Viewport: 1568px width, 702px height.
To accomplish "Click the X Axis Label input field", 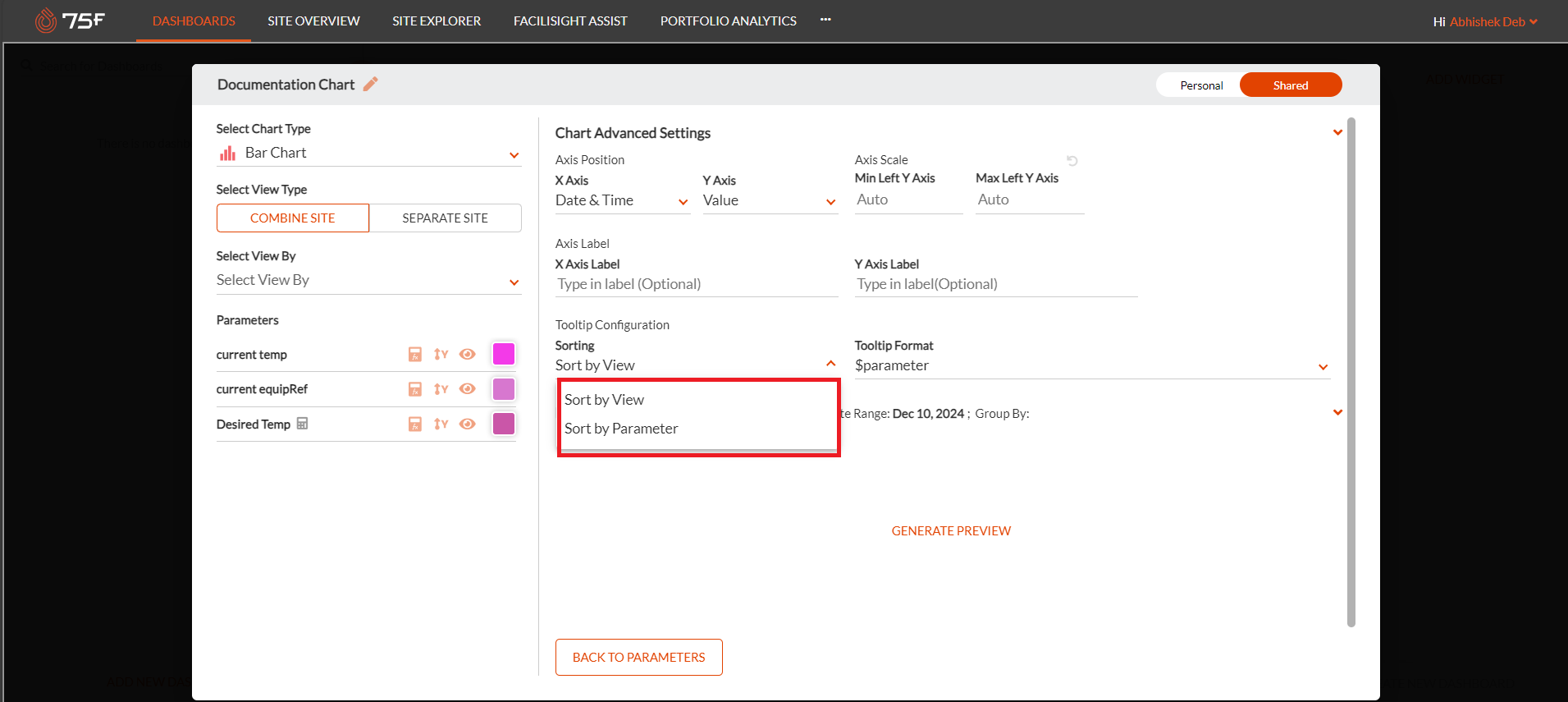I will [697, 284].
